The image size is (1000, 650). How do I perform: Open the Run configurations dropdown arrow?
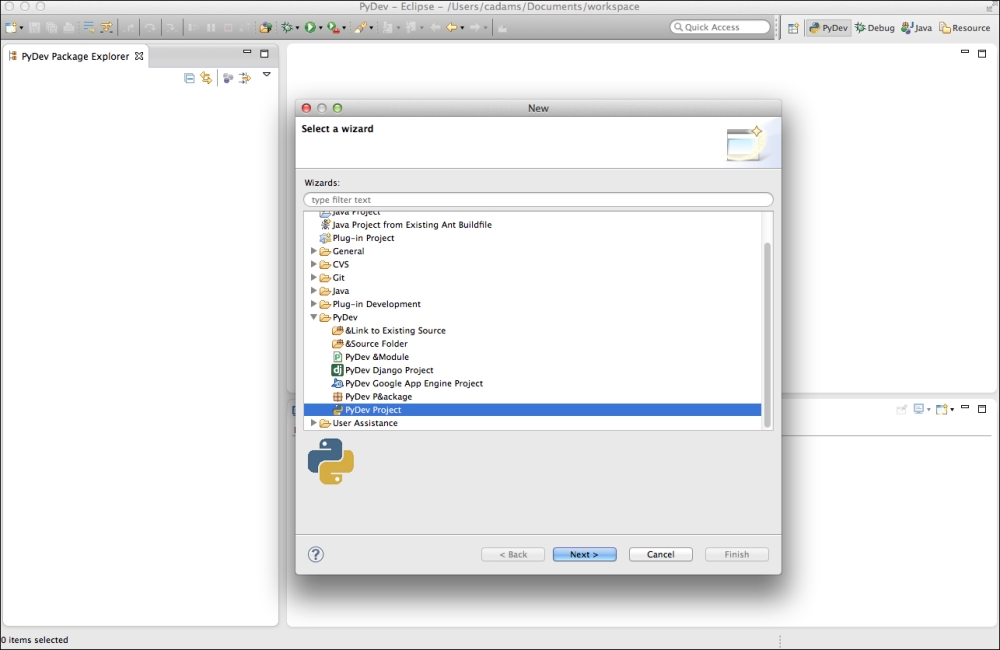320,28
